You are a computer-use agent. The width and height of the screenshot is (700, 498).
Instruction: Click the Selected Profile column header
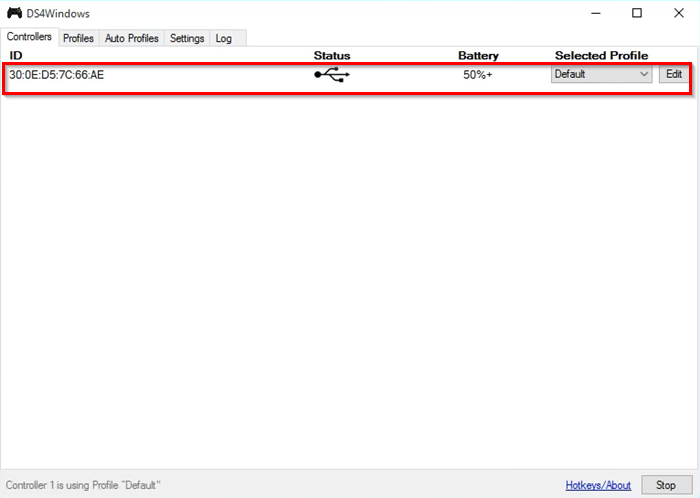click(x=601, y=55)
